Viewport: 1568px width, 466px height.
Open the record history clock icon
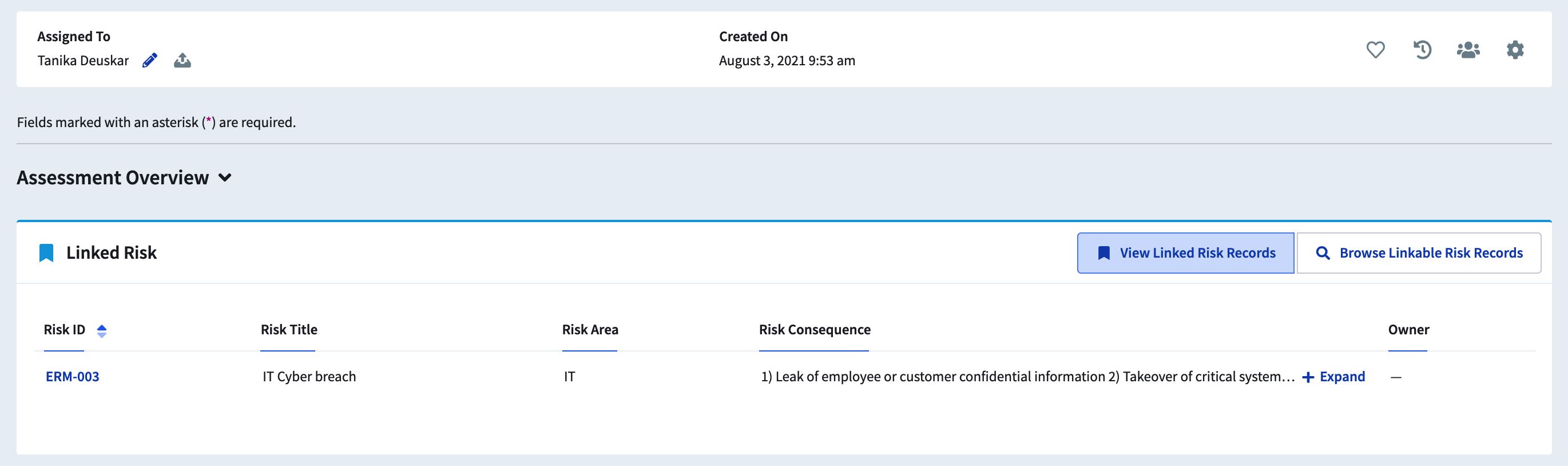coord(1422,50)
